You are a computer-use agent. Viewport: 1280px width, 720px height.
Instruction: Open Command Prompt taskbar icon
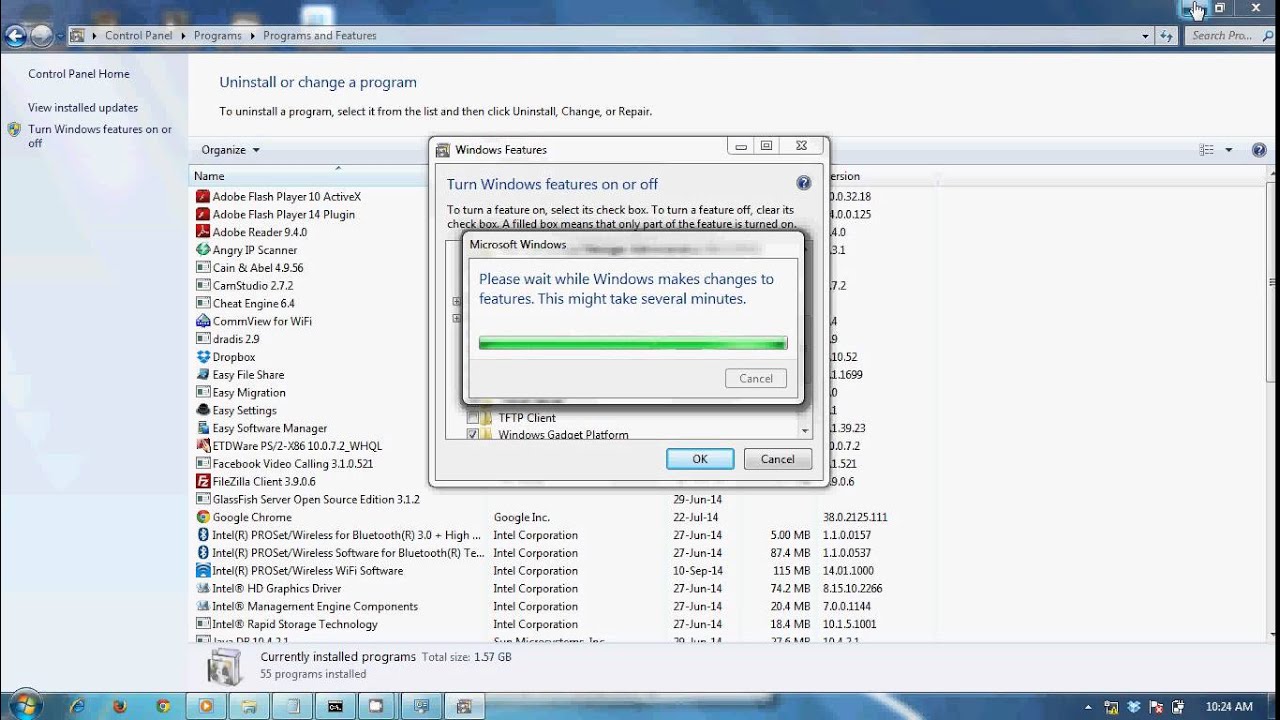335,706
